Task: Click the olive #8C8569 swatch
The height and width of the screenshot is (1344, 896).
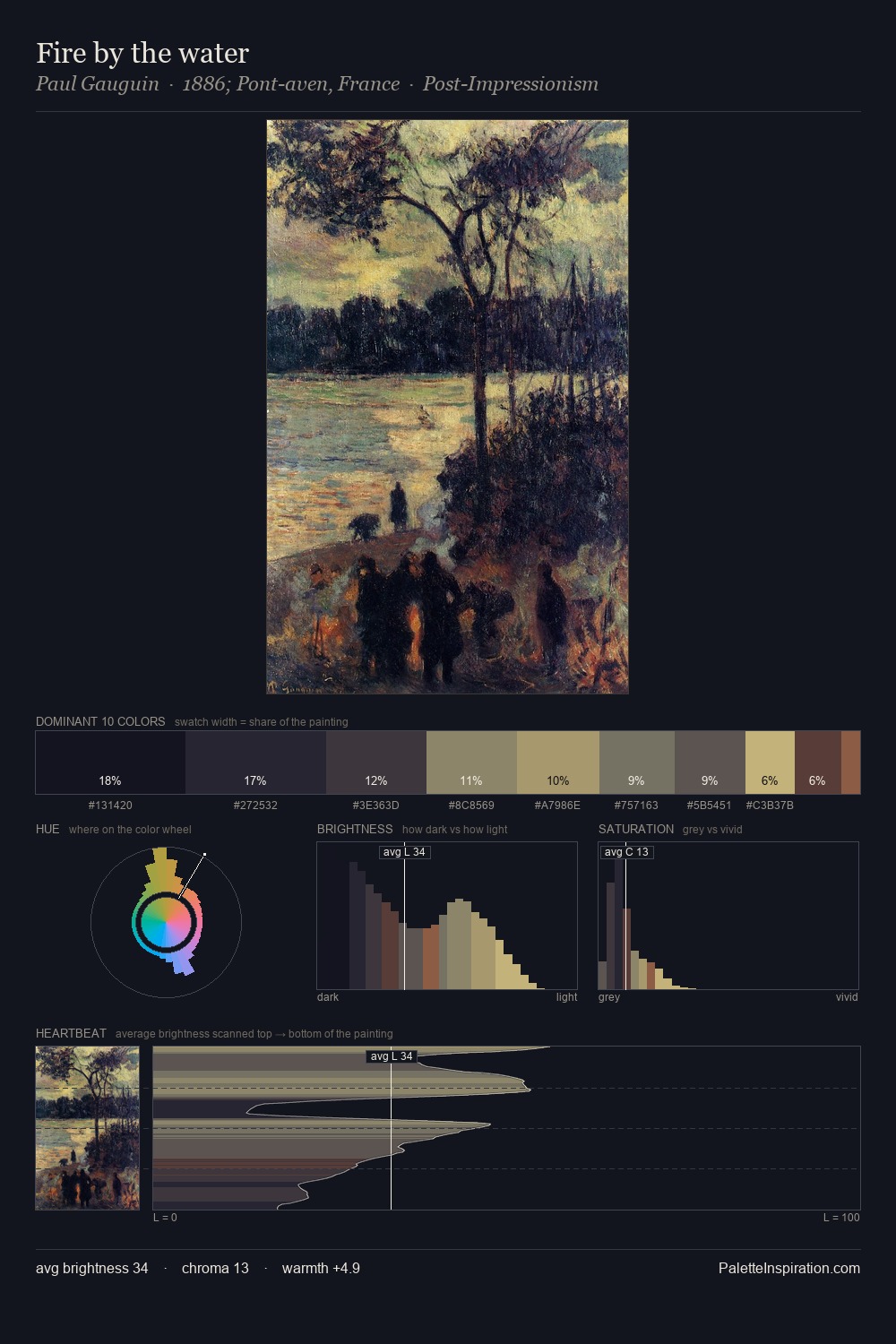Action: click(x=471, y=762)
